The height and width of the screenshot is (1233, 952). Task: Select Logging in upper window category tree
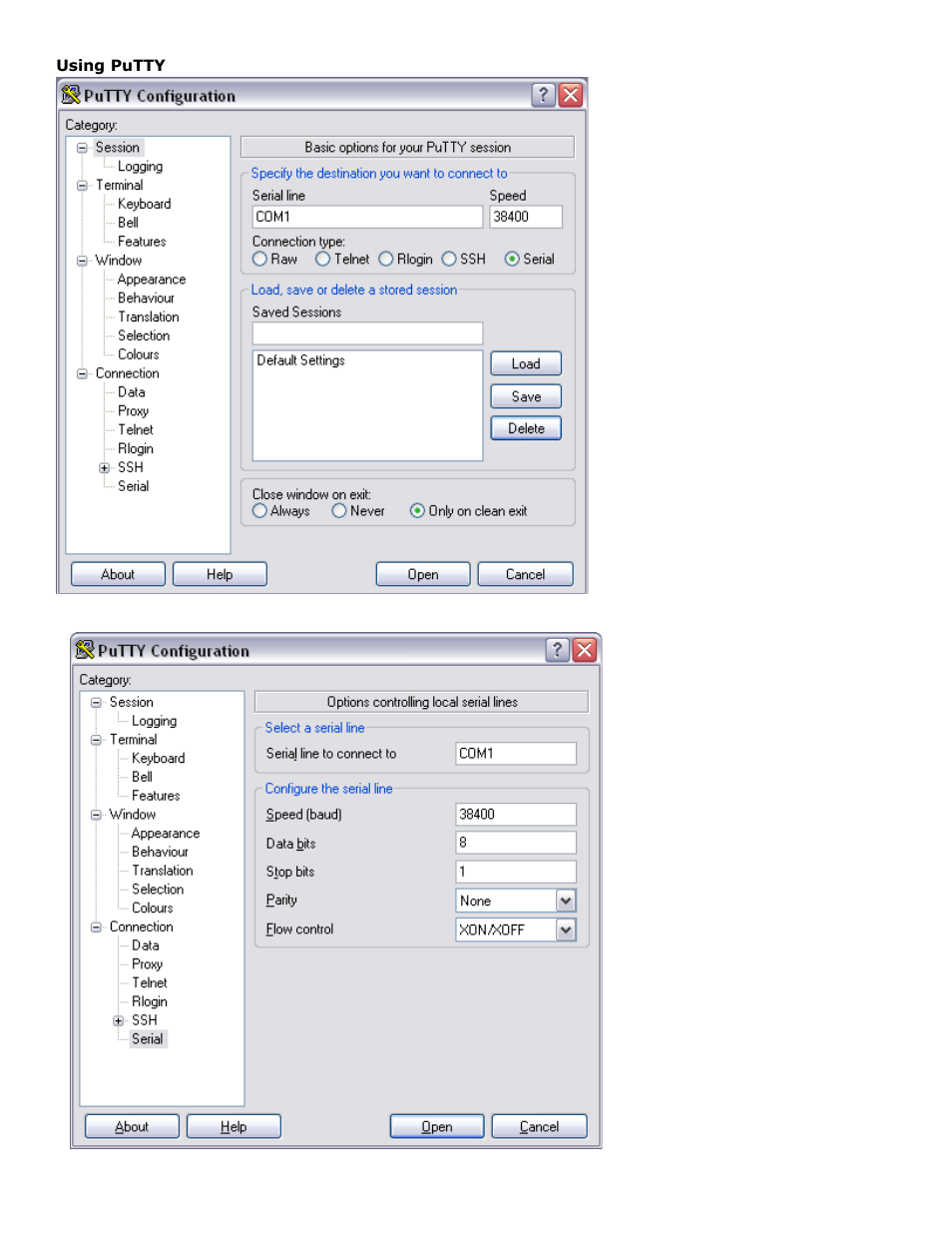[x=140, y=167]
